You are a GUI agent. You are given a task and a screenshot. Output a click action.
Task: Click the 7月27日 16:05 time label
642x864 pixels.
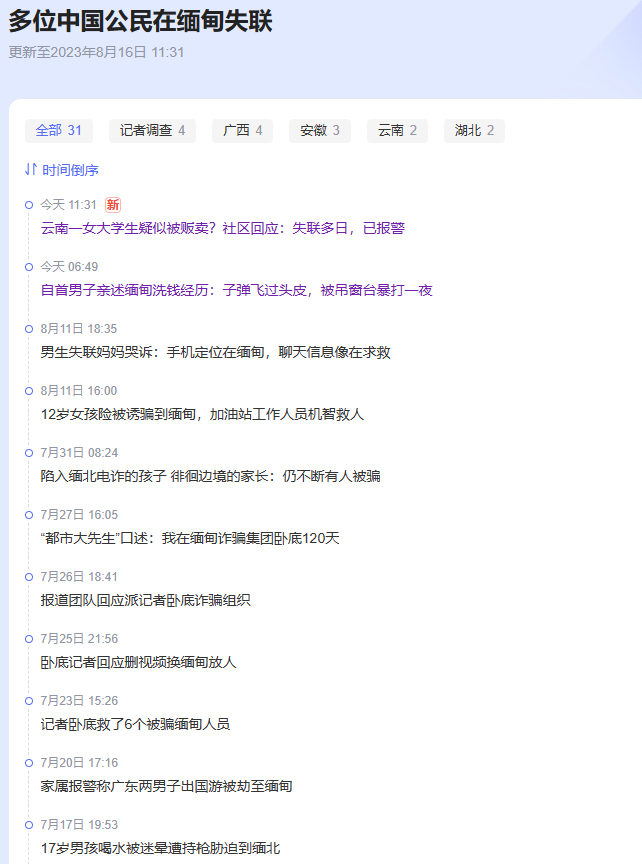tap(79, 515)
